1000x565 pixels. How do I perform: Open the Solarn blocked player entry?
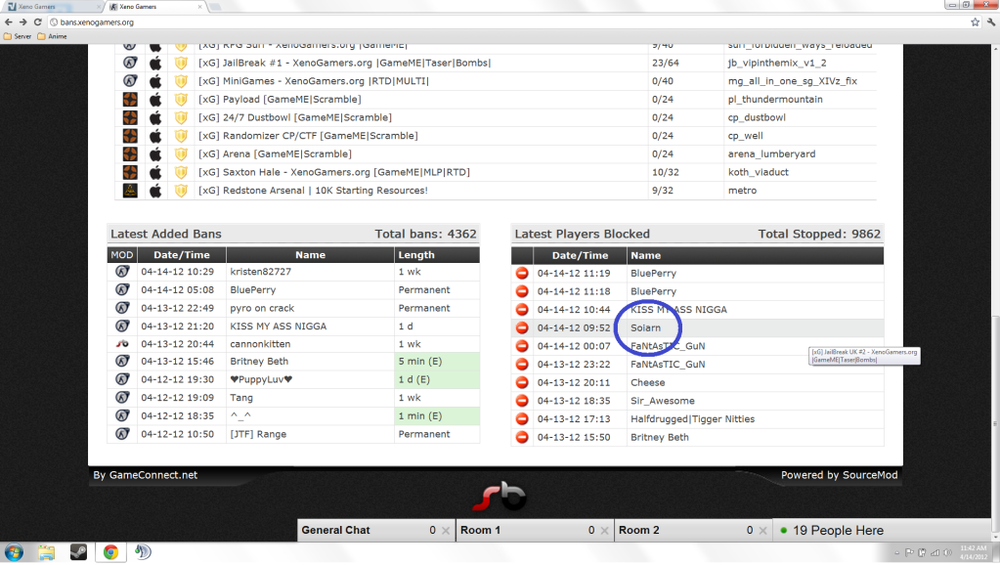(x=698, y=328)
